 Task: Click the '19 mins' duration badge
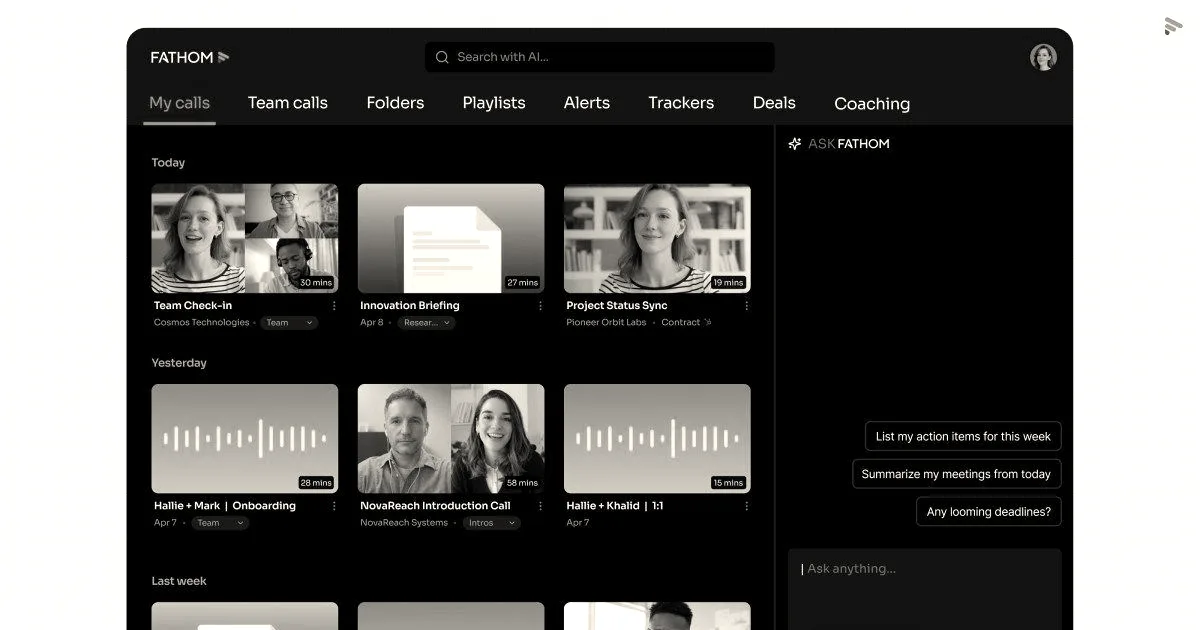pos(728,283)
